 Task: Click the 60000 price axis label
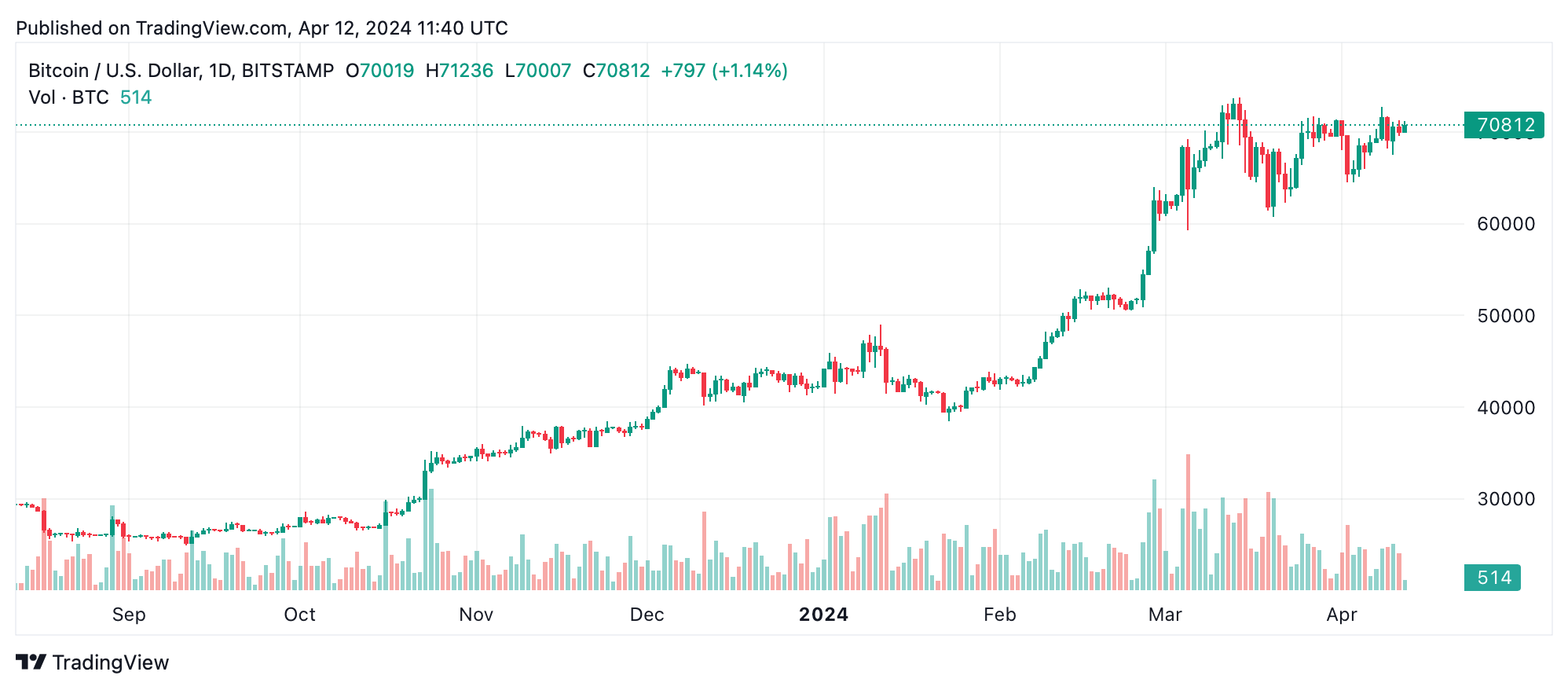point(1506,224)
